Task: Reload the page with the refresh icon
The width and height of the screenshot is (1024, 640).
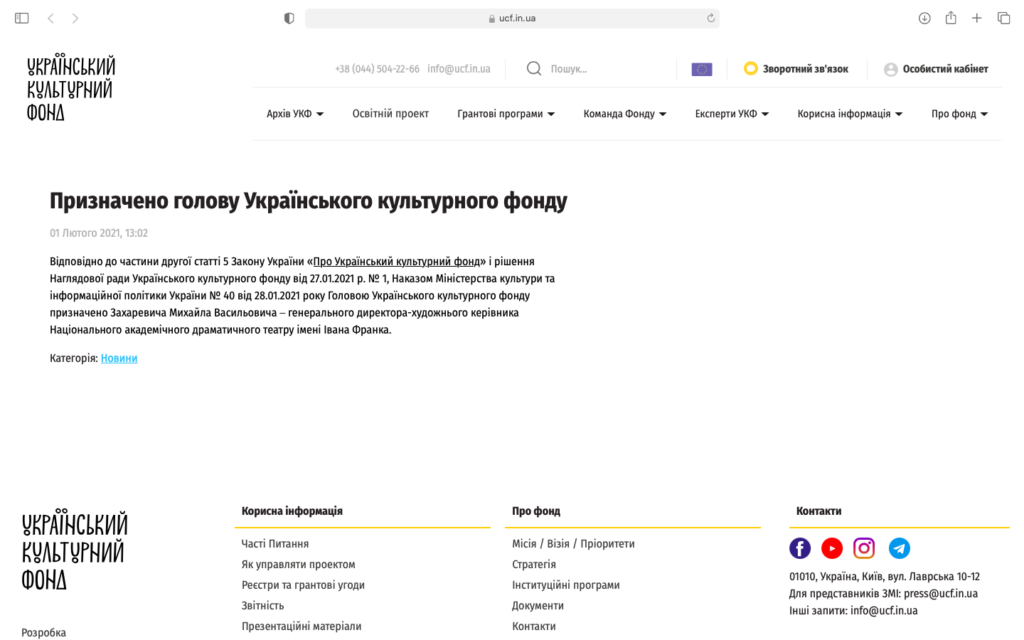Action: point(711,18)
